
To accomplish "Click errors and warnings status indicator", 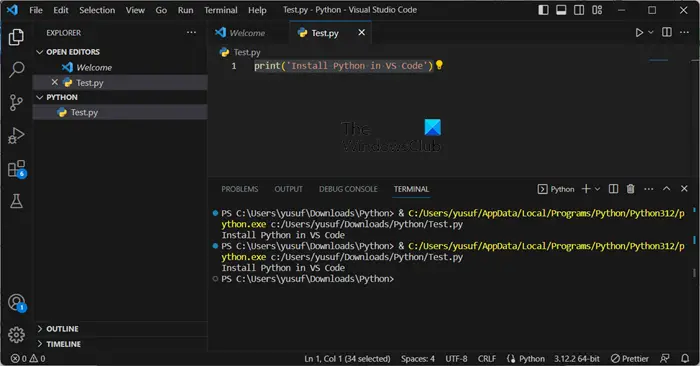I will [x=28, y=358].
